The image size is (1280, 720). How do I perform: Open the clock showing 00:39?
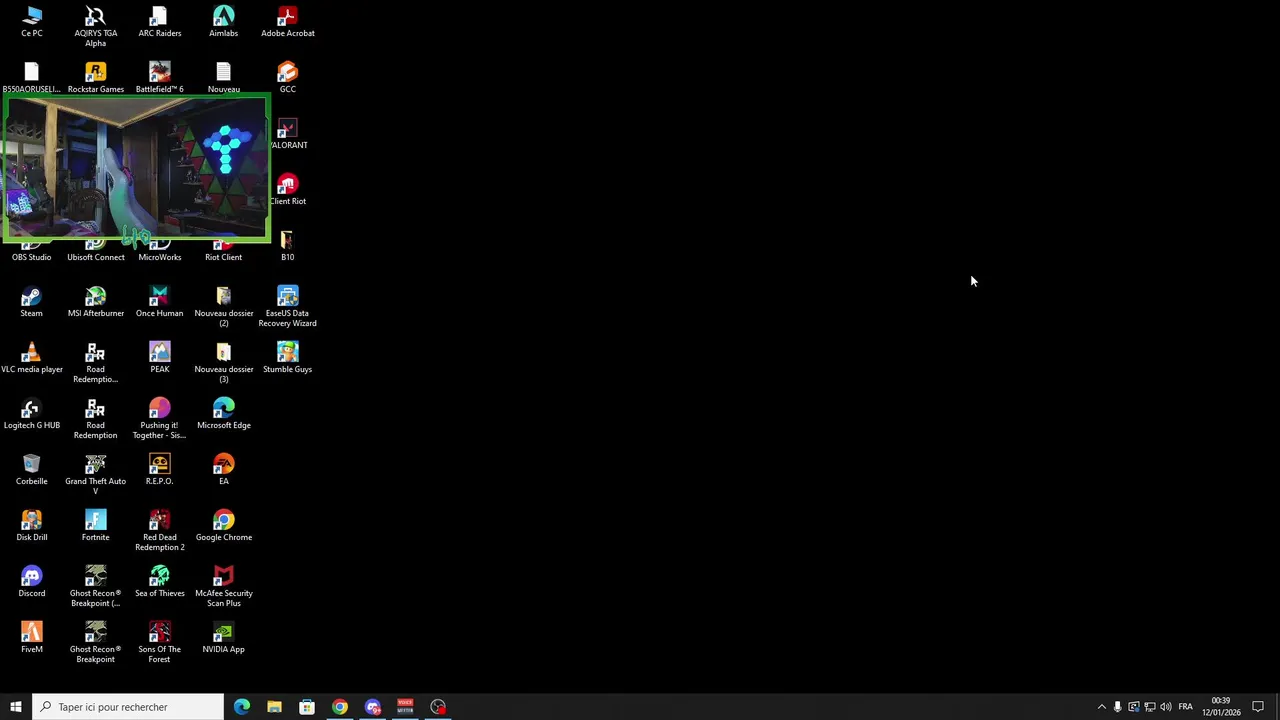pos(1221,707)
